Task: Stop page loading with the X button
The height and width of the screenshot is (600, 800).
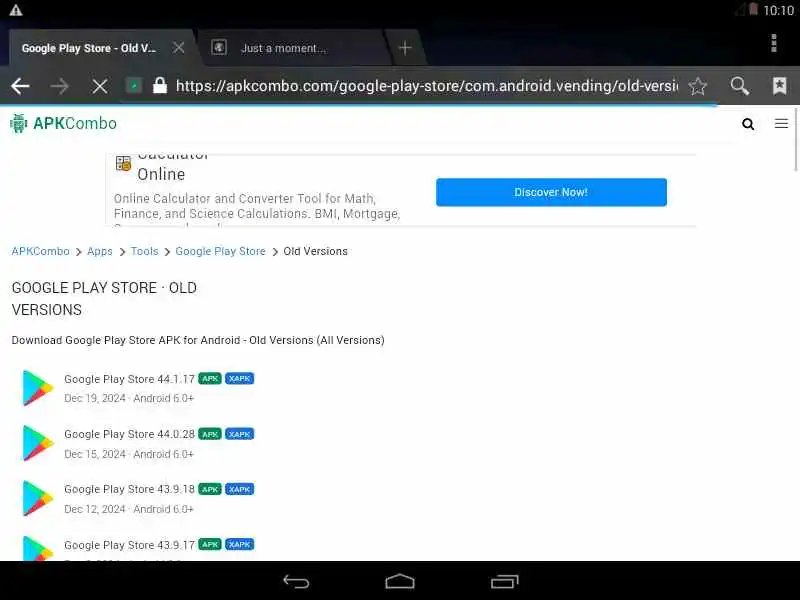Action: click(99, 86)
